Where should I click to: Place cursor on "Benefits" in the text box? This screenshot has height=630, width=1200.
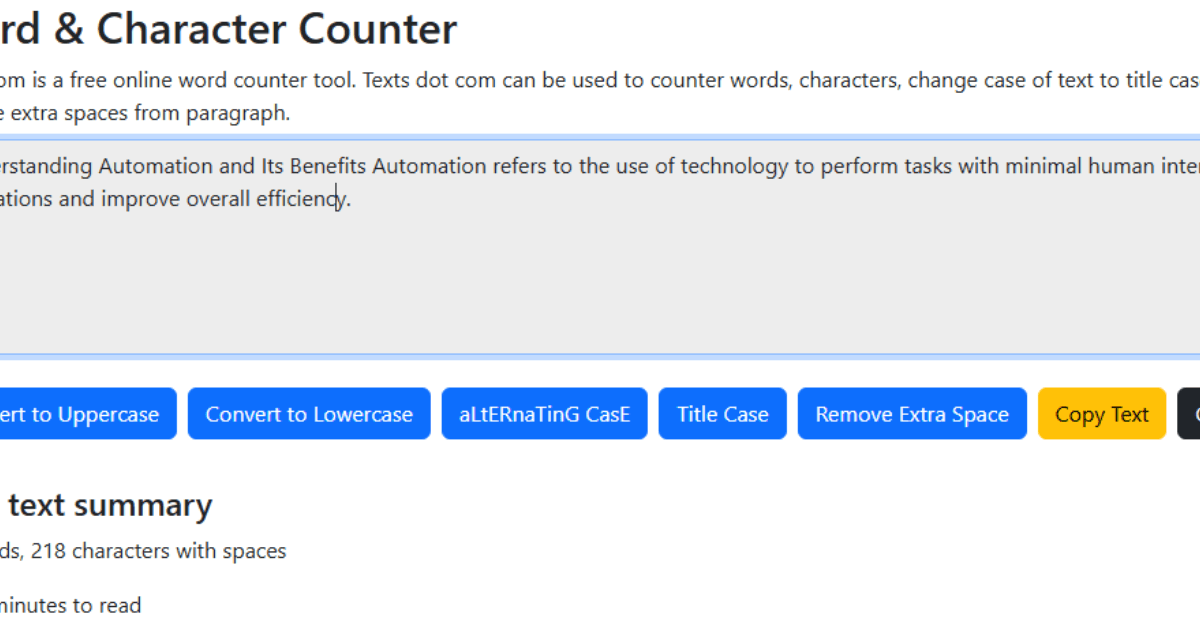pos(328,166)
